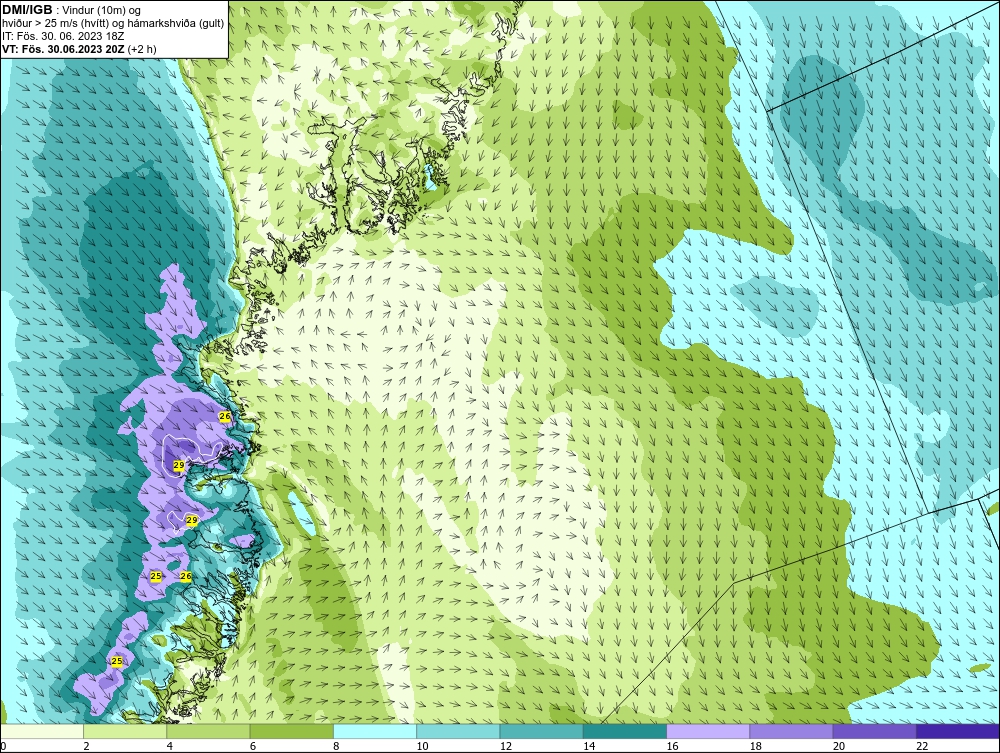This screenshot has height=753, width=1000.
Task: Click the scale value '10' under the color bar
Action: [422, 747]
